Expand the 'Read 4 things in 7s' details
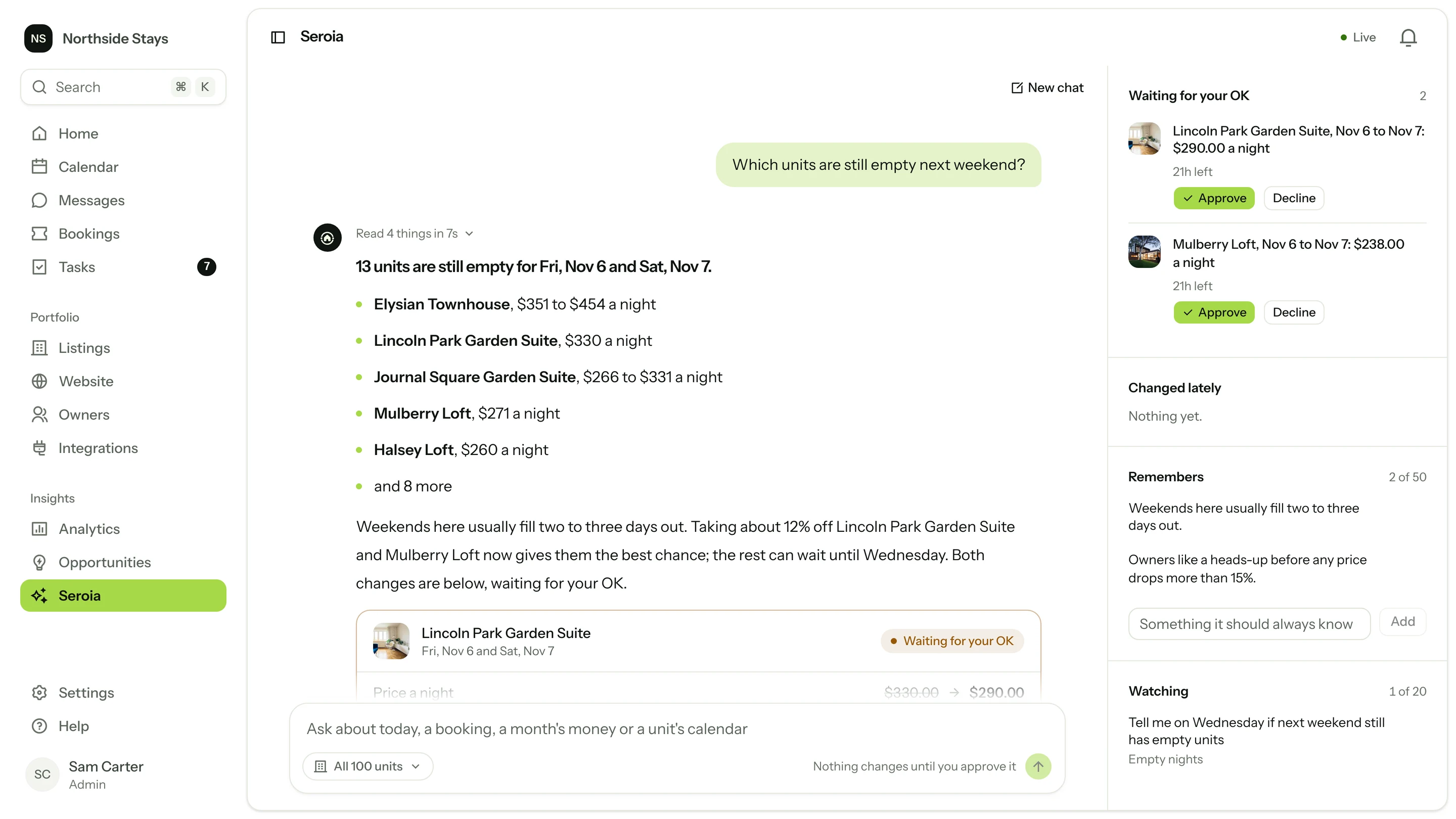 point(414,234)
